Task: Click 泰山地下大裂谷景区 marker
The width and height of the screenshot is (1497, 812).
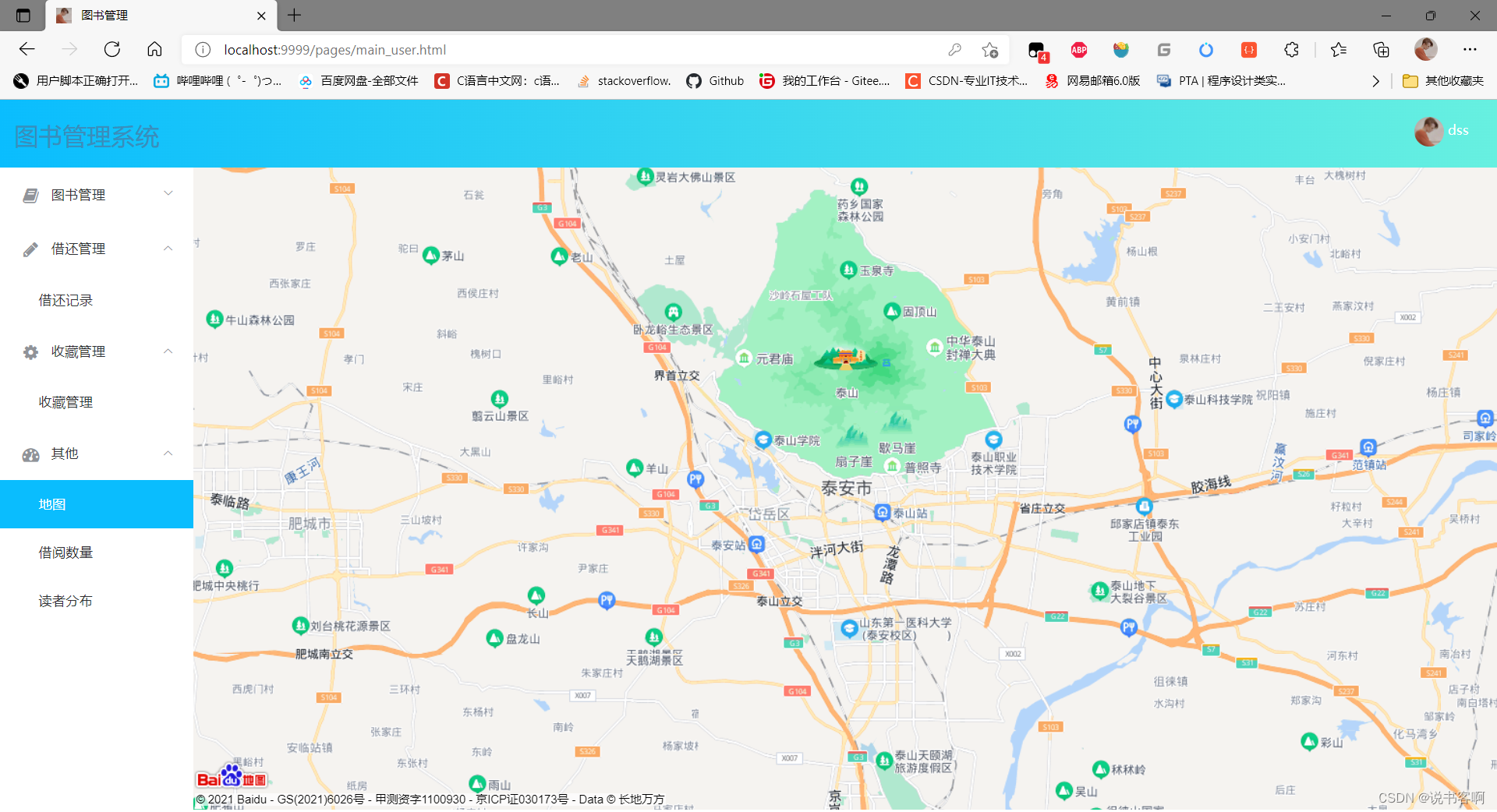Action: [x=1099, y=591]
